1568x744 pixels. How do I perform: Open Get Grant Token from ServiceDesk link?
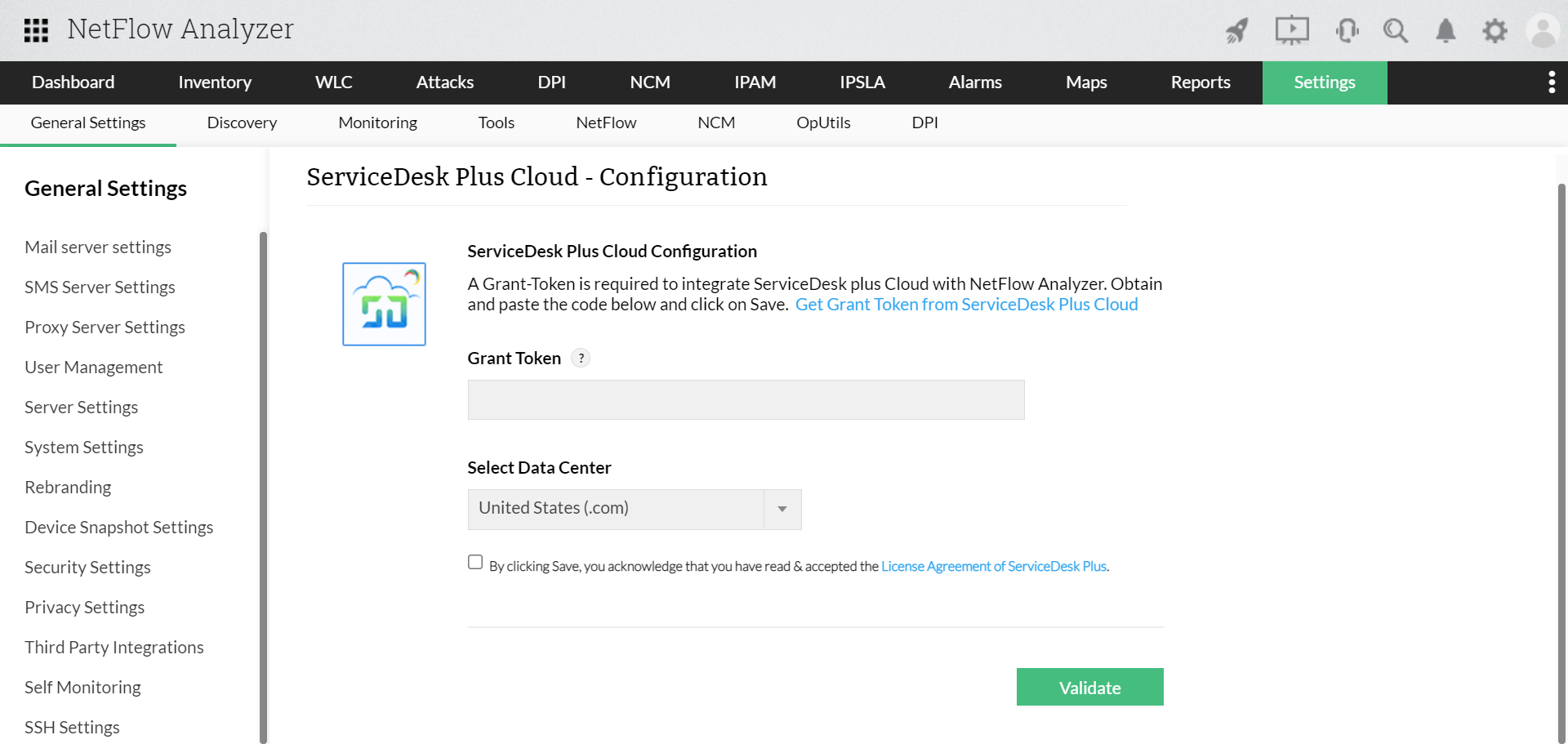[966, 305]
